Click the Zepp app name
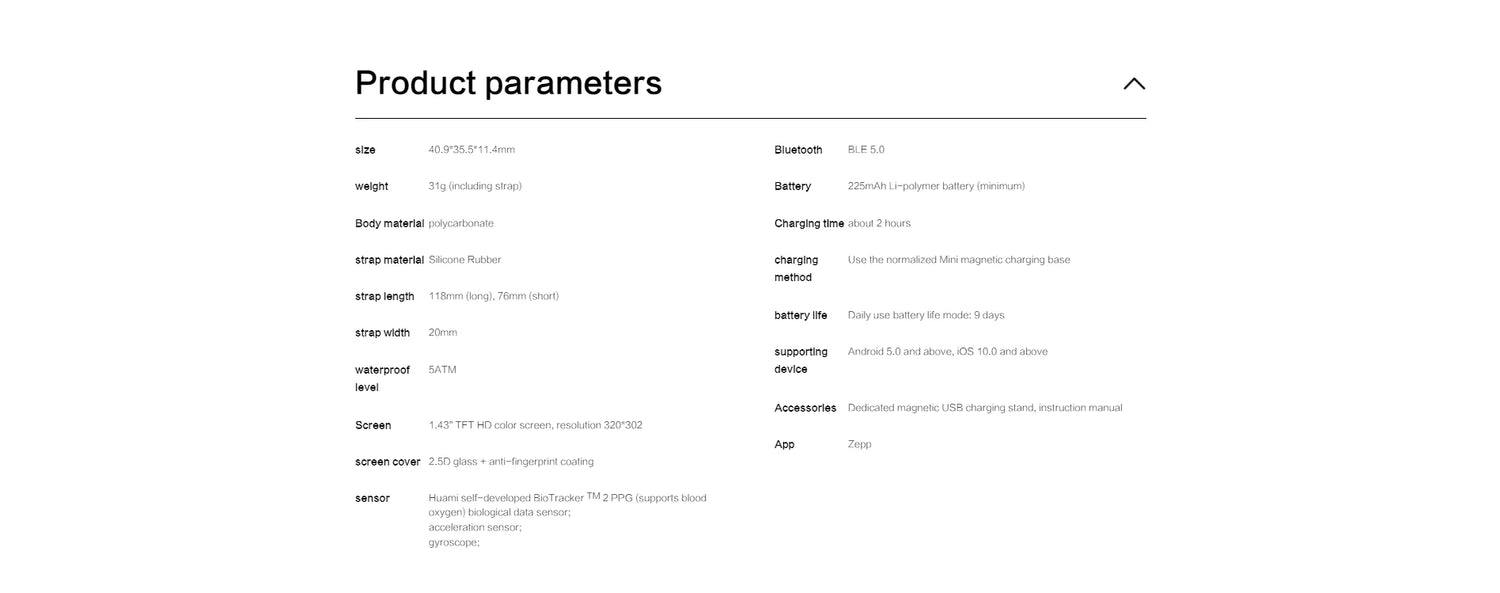Screen dimensions: 1500x593 click(x=859, y=445)
